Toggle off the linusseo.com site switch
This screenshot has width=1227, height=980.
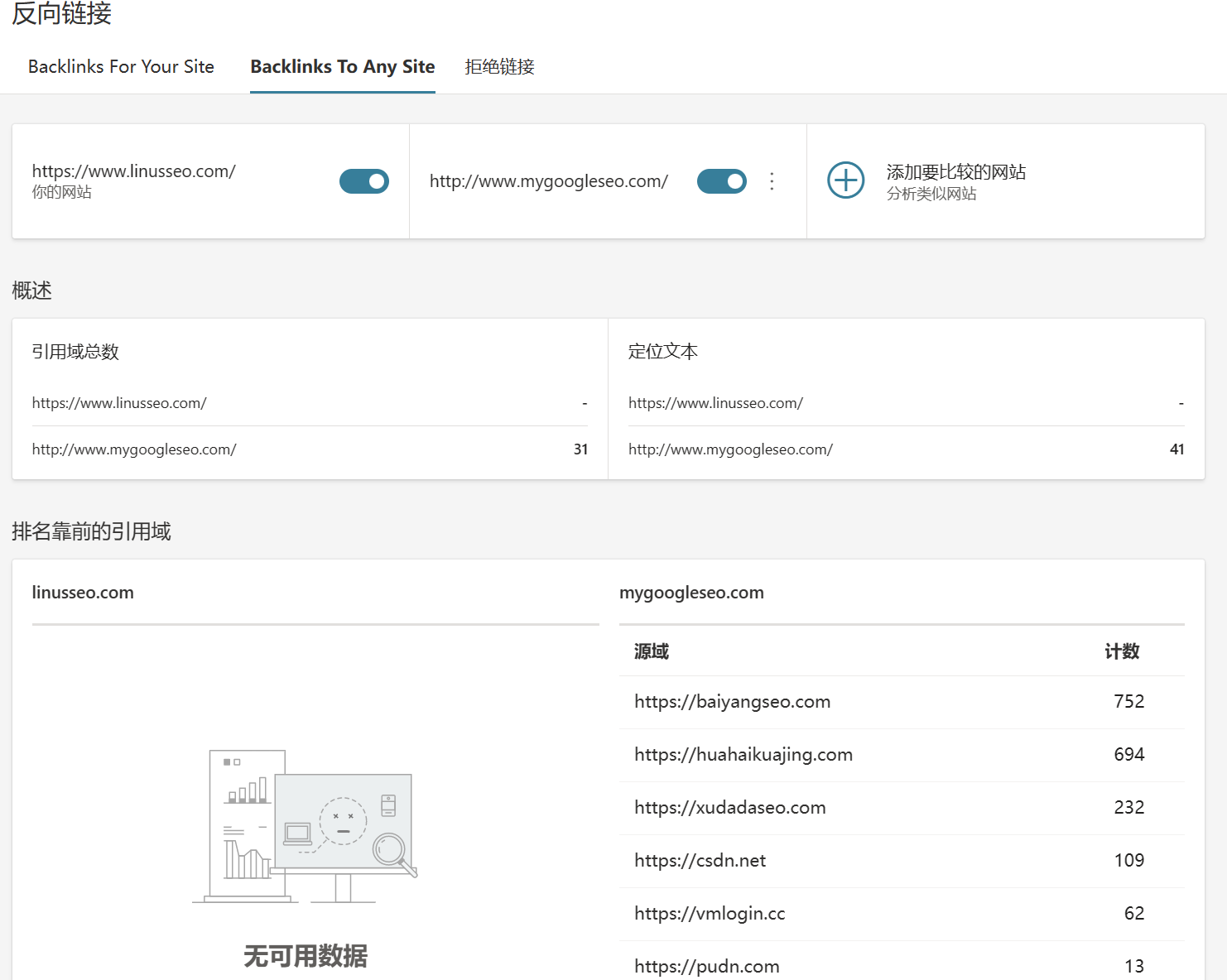click(363, 181)
